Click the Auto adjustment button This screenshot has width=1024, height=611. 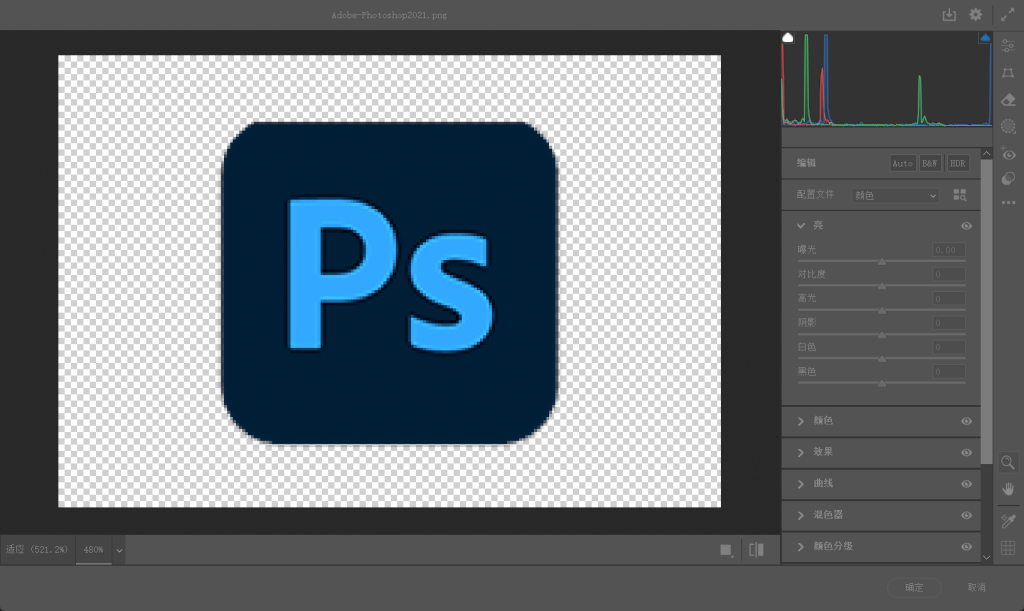coord(902,163)
